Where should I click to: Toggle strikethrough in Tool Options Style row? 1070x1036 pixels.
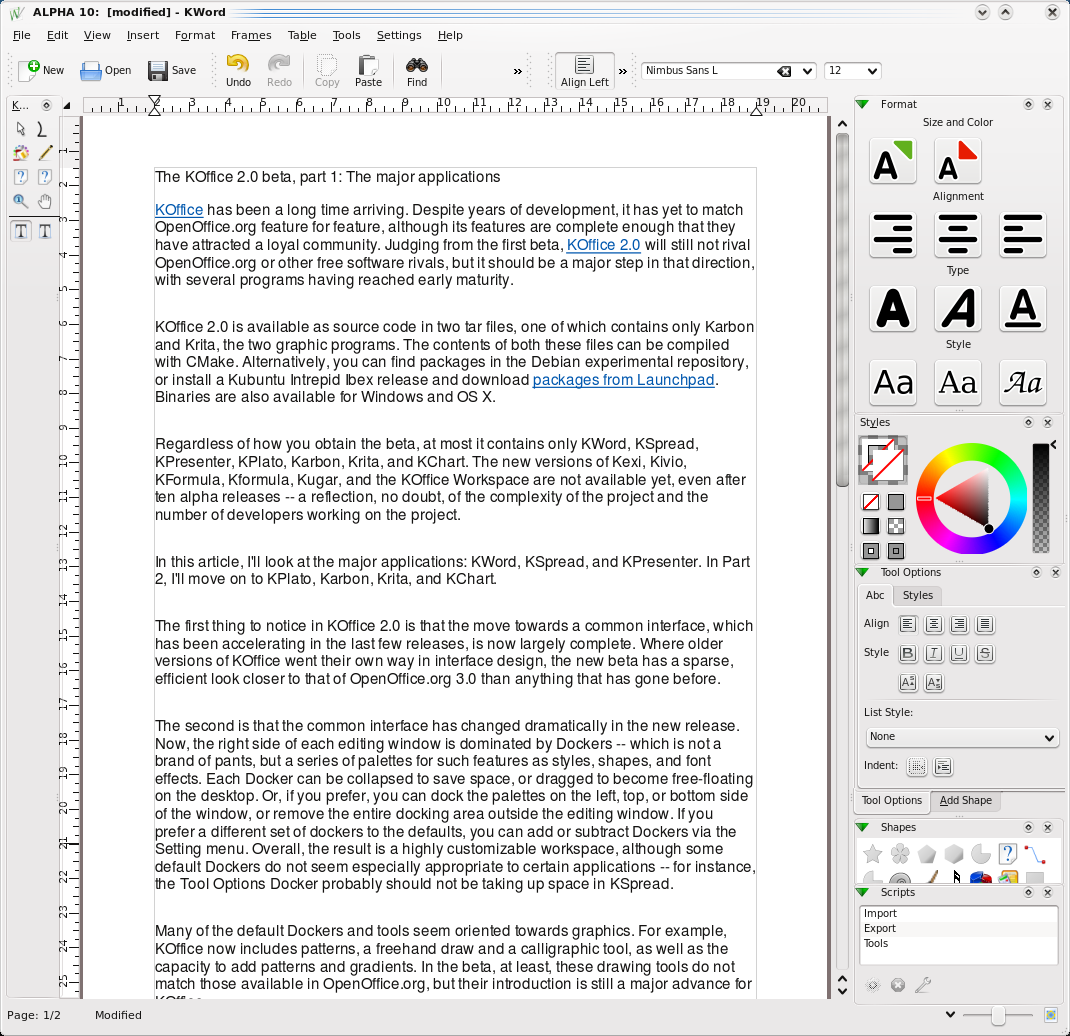985,654
